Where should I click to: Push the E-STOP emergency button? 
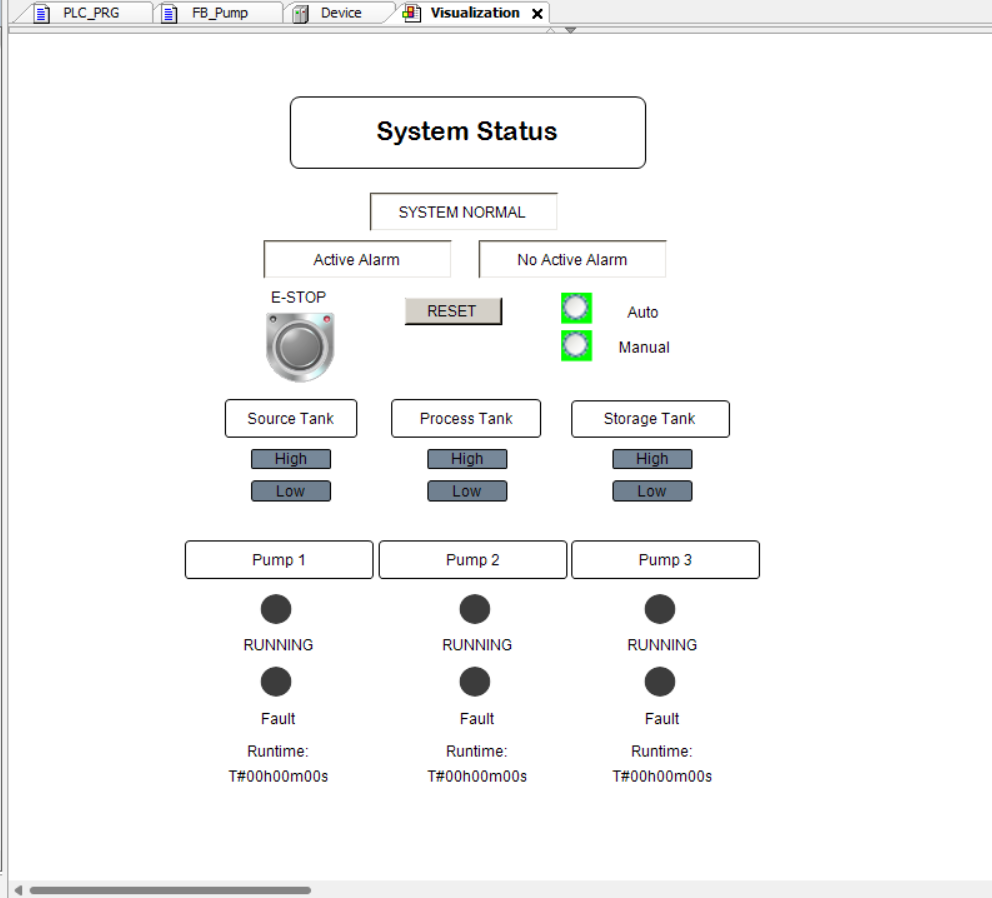300,347
